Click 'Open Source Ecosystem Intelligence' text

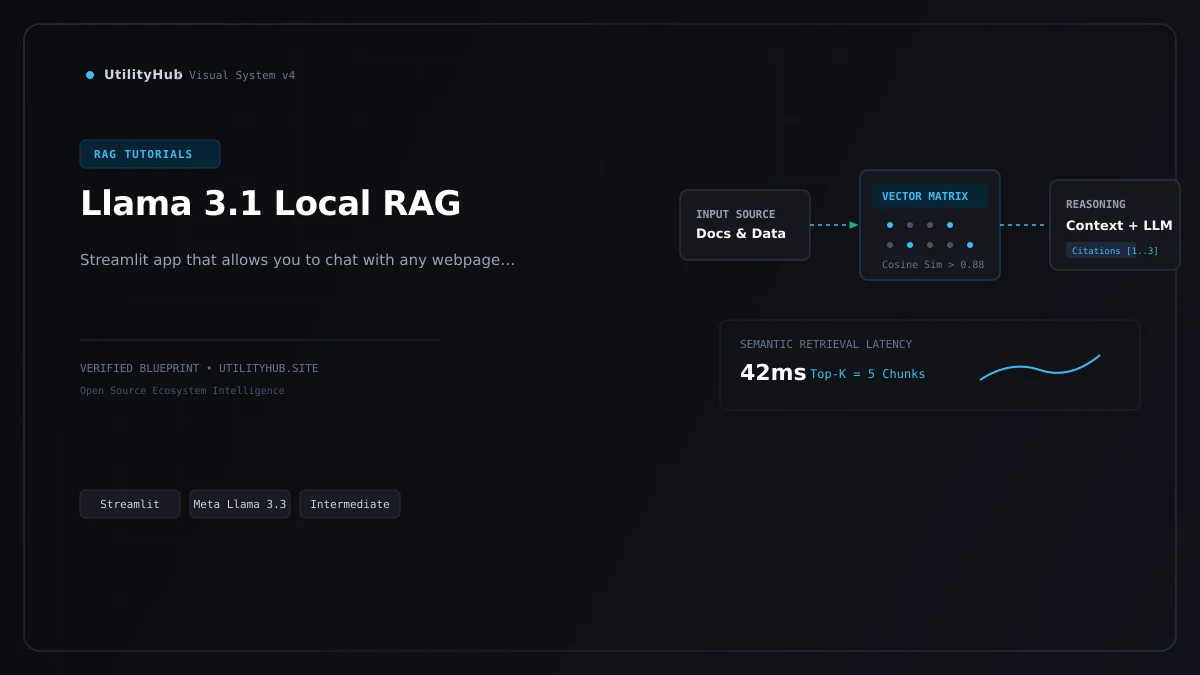(182, 391)
